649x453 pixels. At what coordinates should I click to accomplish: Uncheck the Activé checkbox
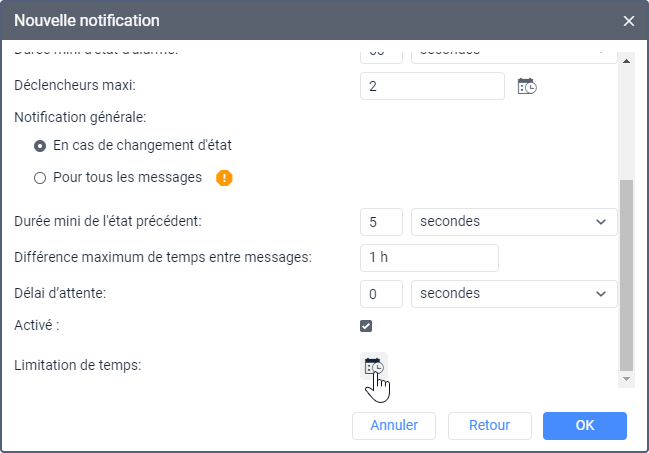click(366, 326)
